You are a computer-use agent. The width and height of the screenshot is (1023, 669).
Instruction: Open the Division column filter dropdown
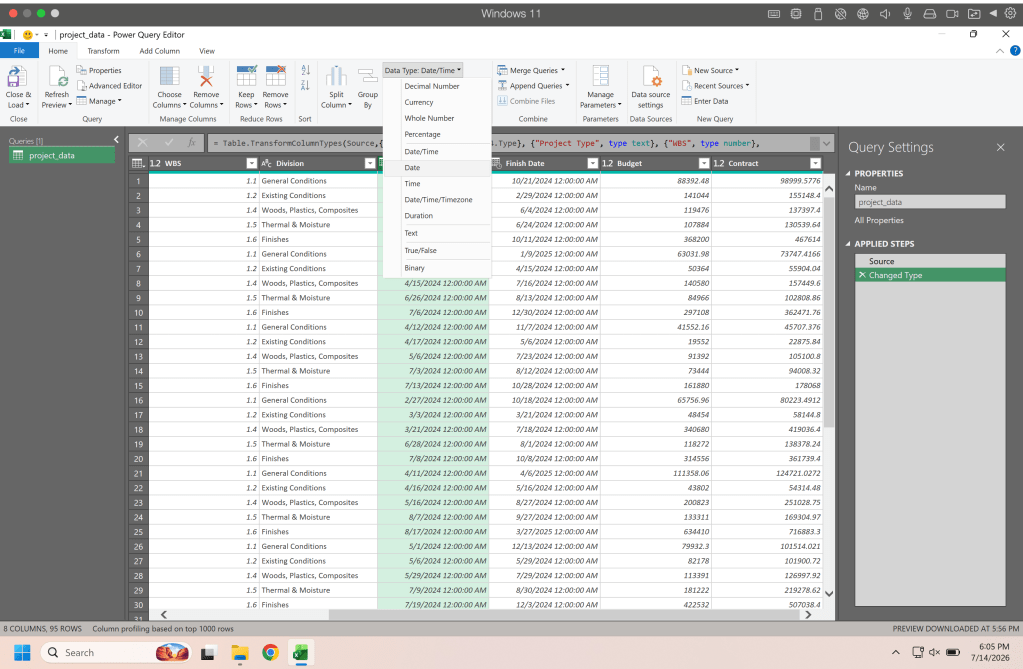coord(369,163)
